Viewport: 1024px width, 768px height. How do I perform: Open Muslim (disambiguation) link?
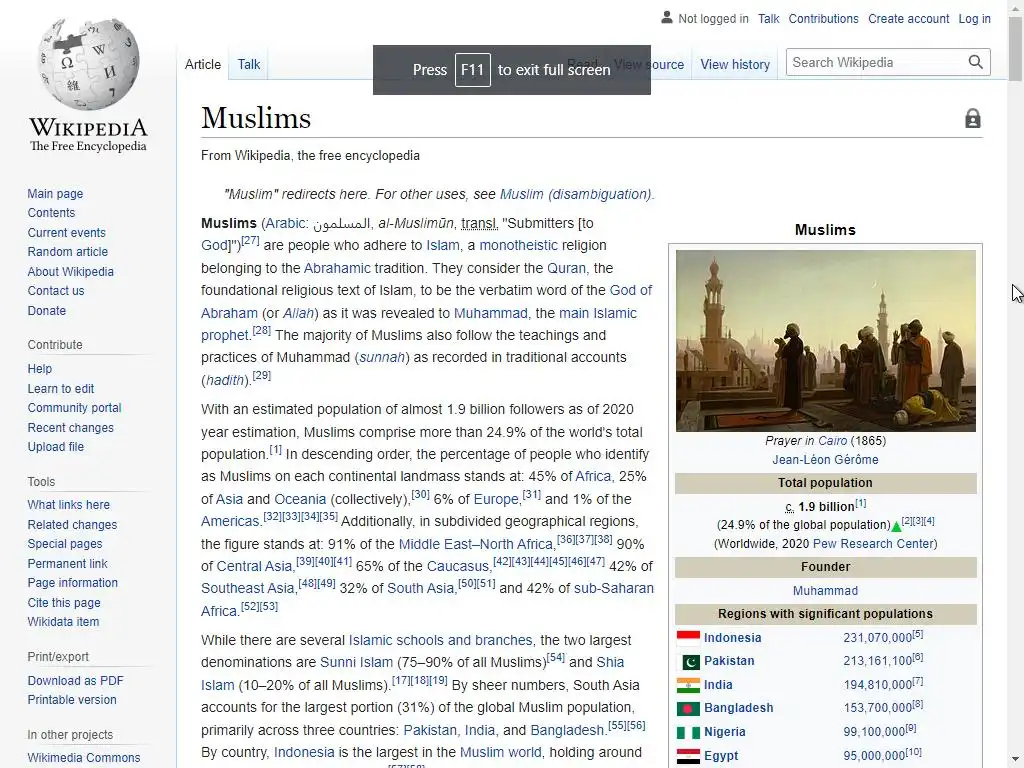pyautogui.click(x=575, y=194)
